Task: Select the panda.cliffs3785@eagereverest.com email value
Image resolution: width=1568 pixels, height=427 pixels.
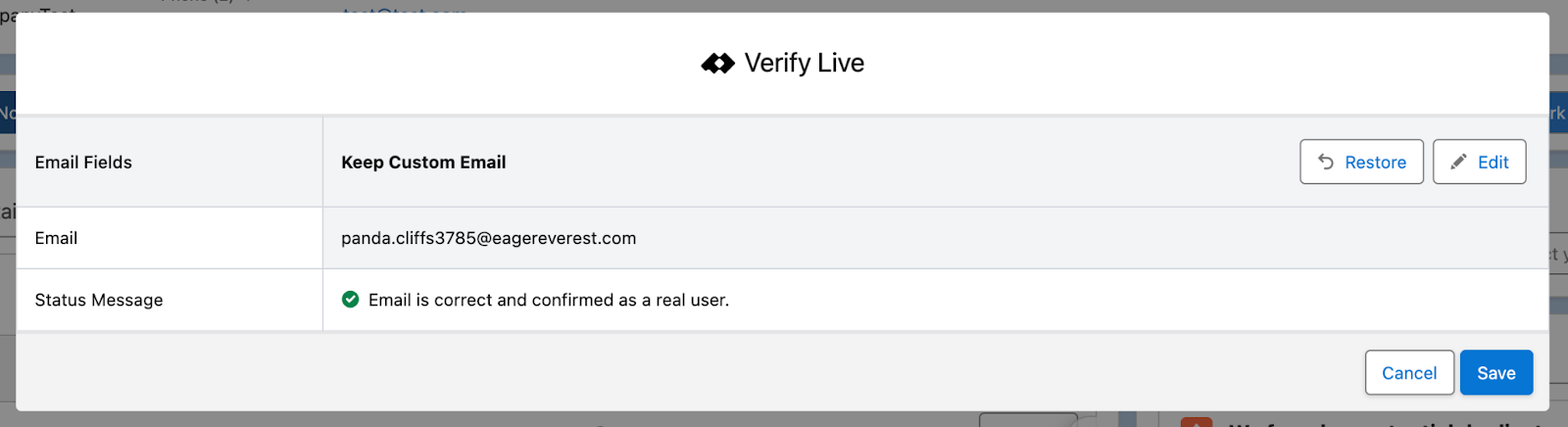Action: coord(488,238)
